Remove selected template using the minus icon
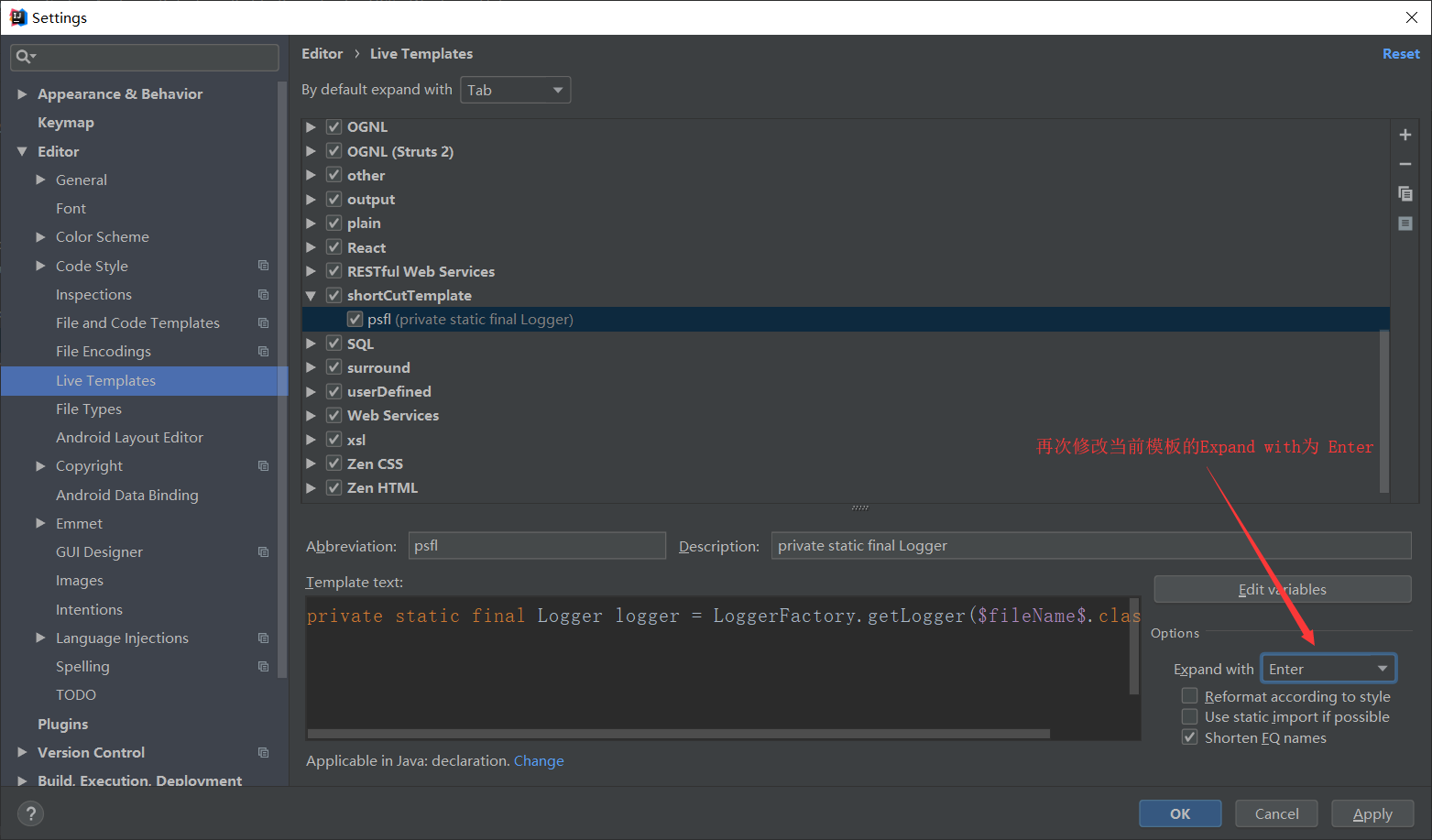Image resolution: width=1432 pixels, height=840 pixels. tap(1405, 164)
